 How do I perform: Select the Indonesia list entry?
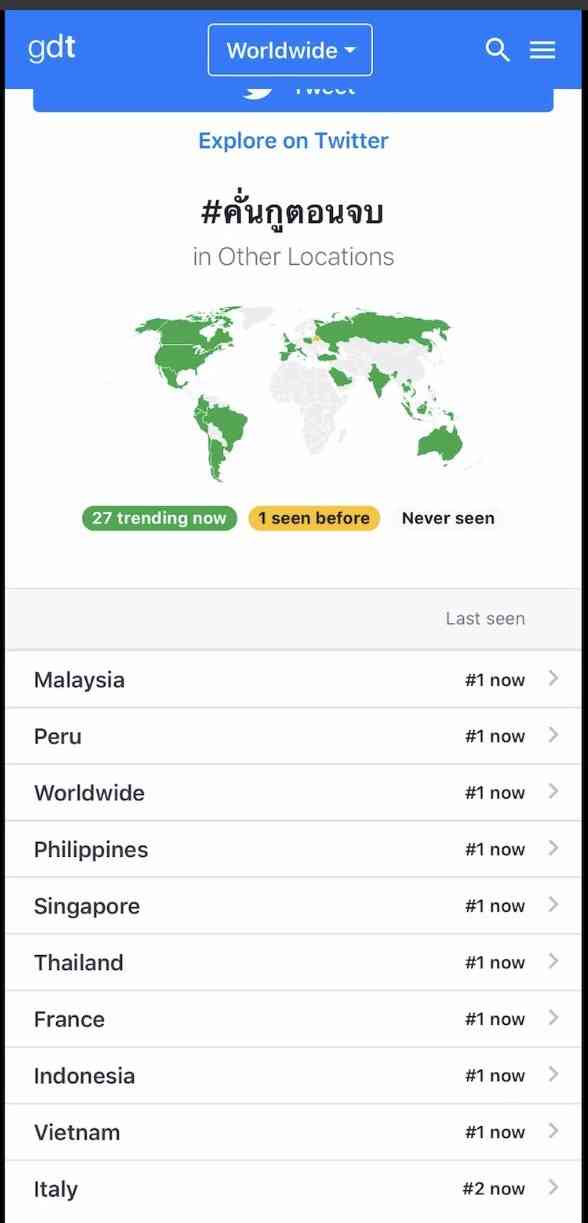pos(294,1076)
